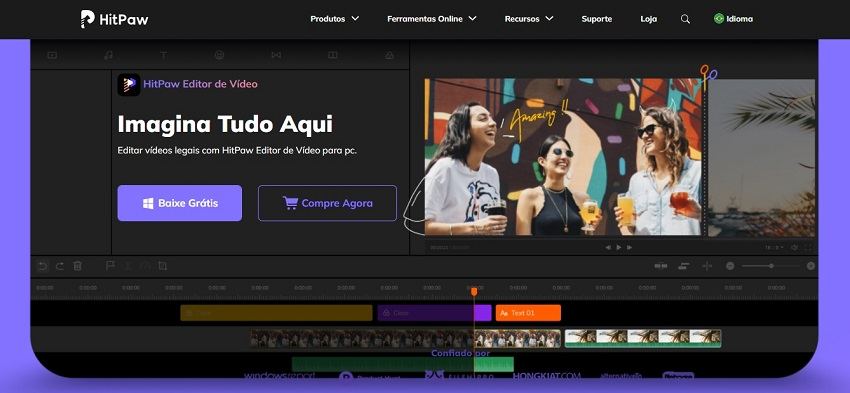The height and width of the screenshot is (393, 850).
Task: Click the preview play button
Action: [x=619, y=247]
